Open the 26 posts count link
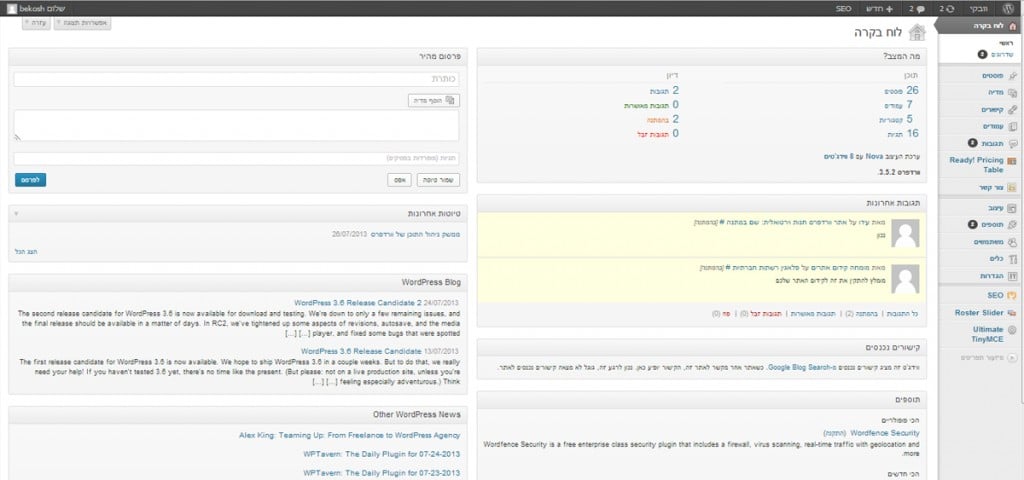 (912, 91)
